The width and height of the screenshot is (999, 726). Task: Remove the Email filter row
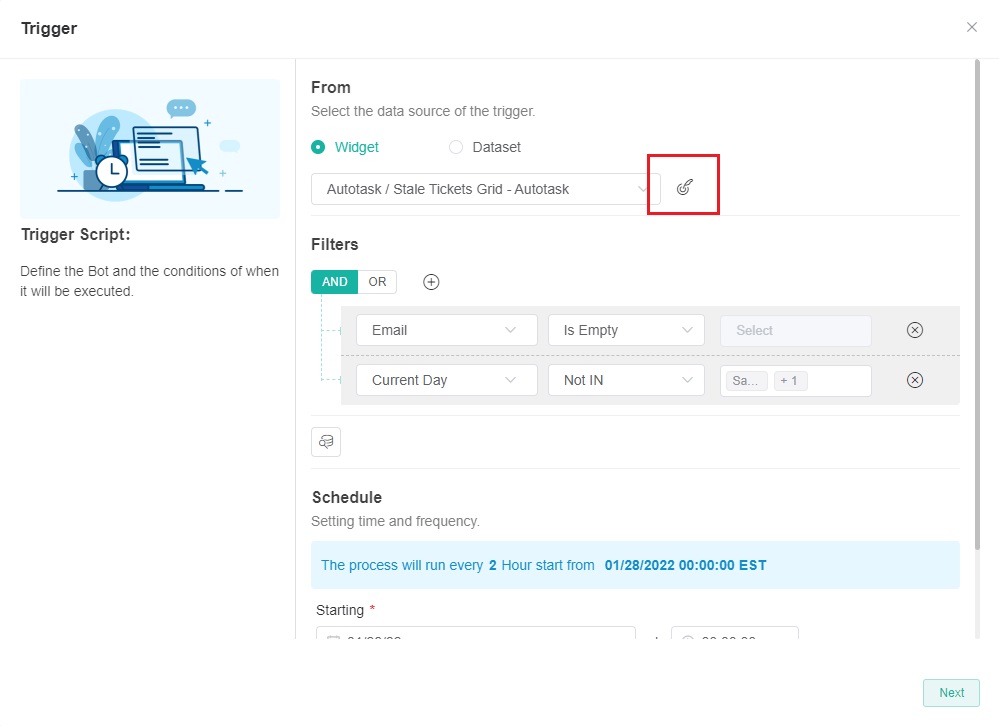click(914, 330)
